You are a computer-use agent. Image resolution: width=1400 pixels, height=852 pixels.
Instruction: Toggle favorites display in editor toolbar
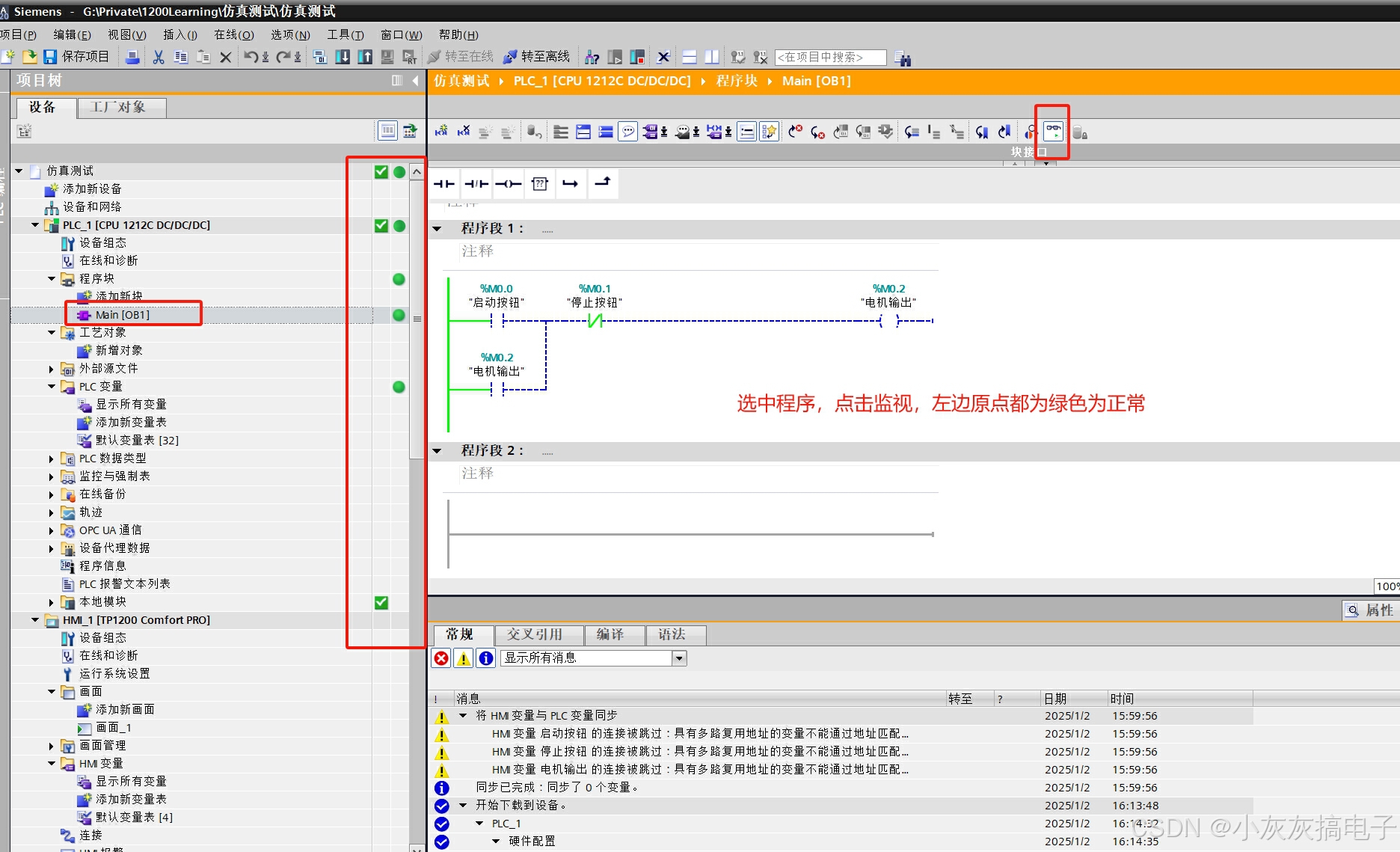point(769,132)
